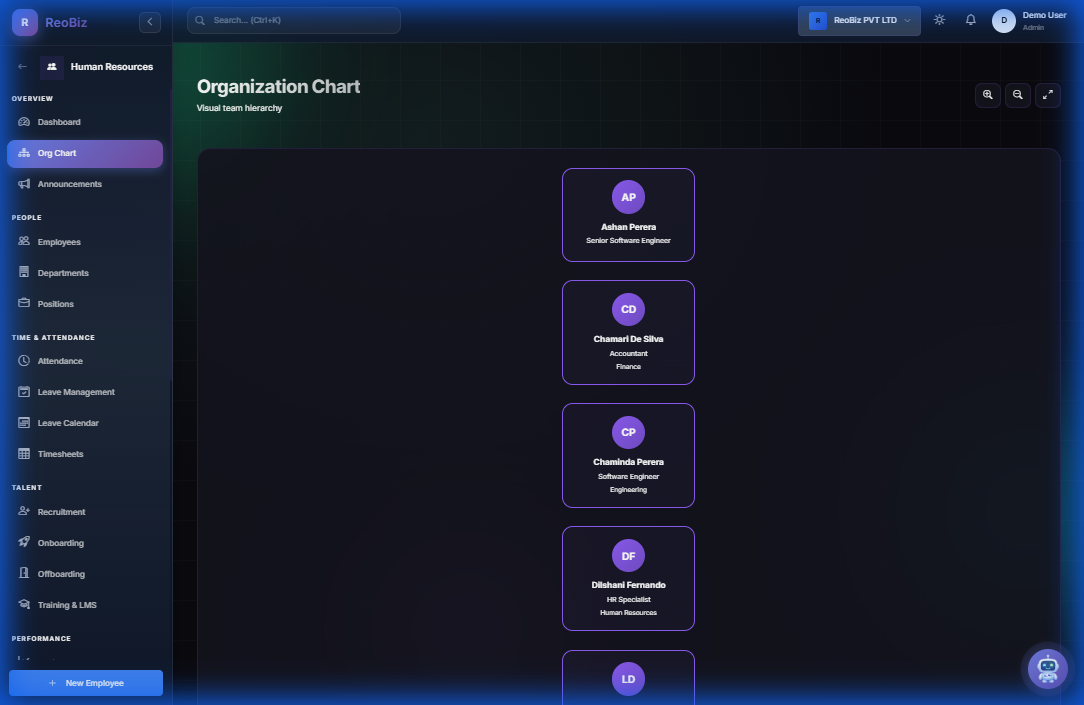This screenshot has width=1084, height=705.
Task: Open Onboarding under Talent
Action: pyautogui.click(x=60, y=542)
